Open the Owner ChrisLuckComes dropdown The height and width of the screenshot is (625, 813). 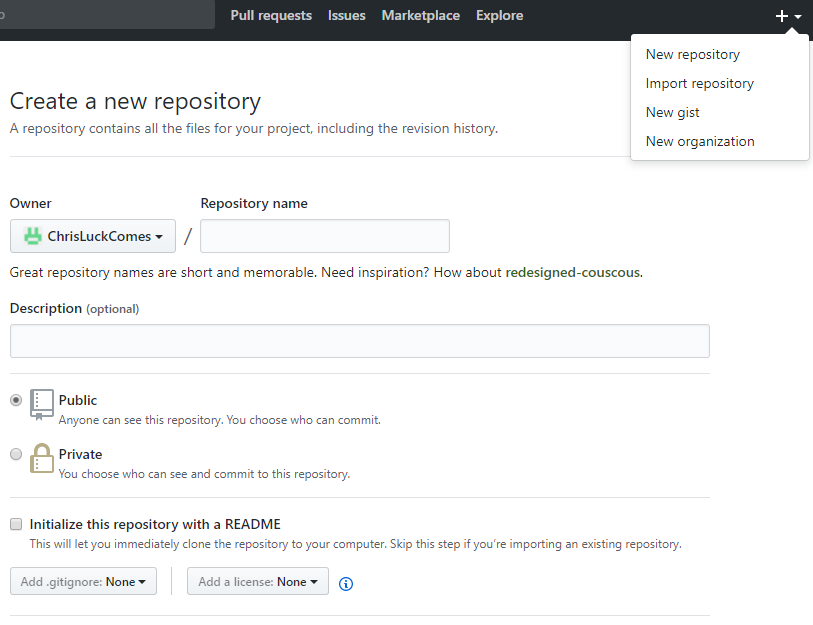point(93,236)
